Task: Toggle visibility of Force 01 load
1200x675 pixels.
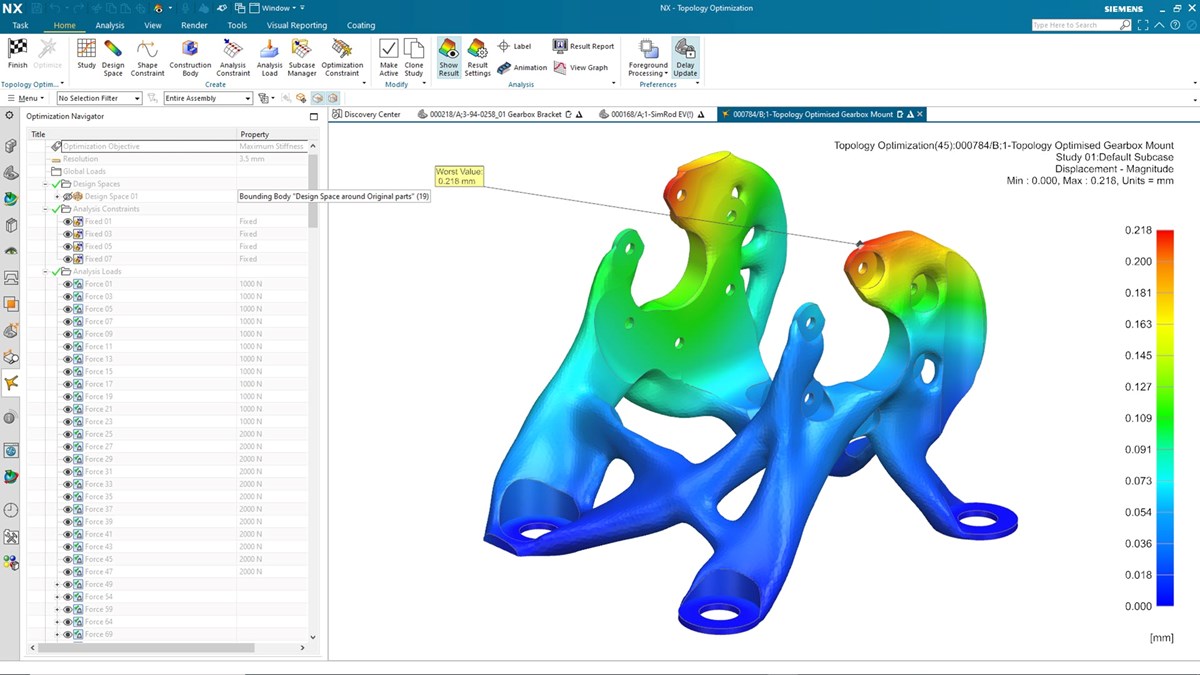Action: coord(68,284)
